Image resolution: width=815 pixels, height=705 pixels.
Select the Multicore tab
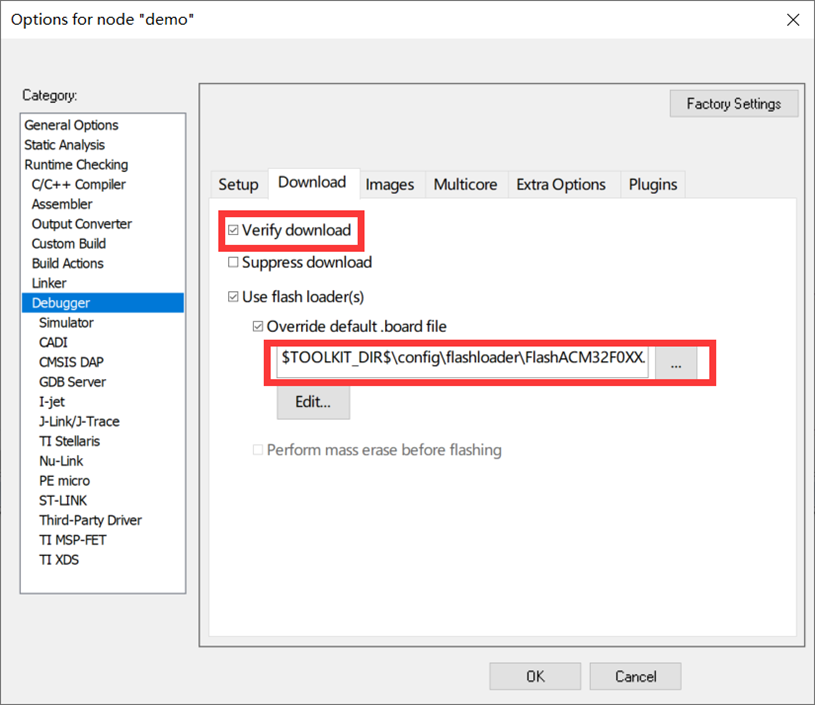pos(465,185)
